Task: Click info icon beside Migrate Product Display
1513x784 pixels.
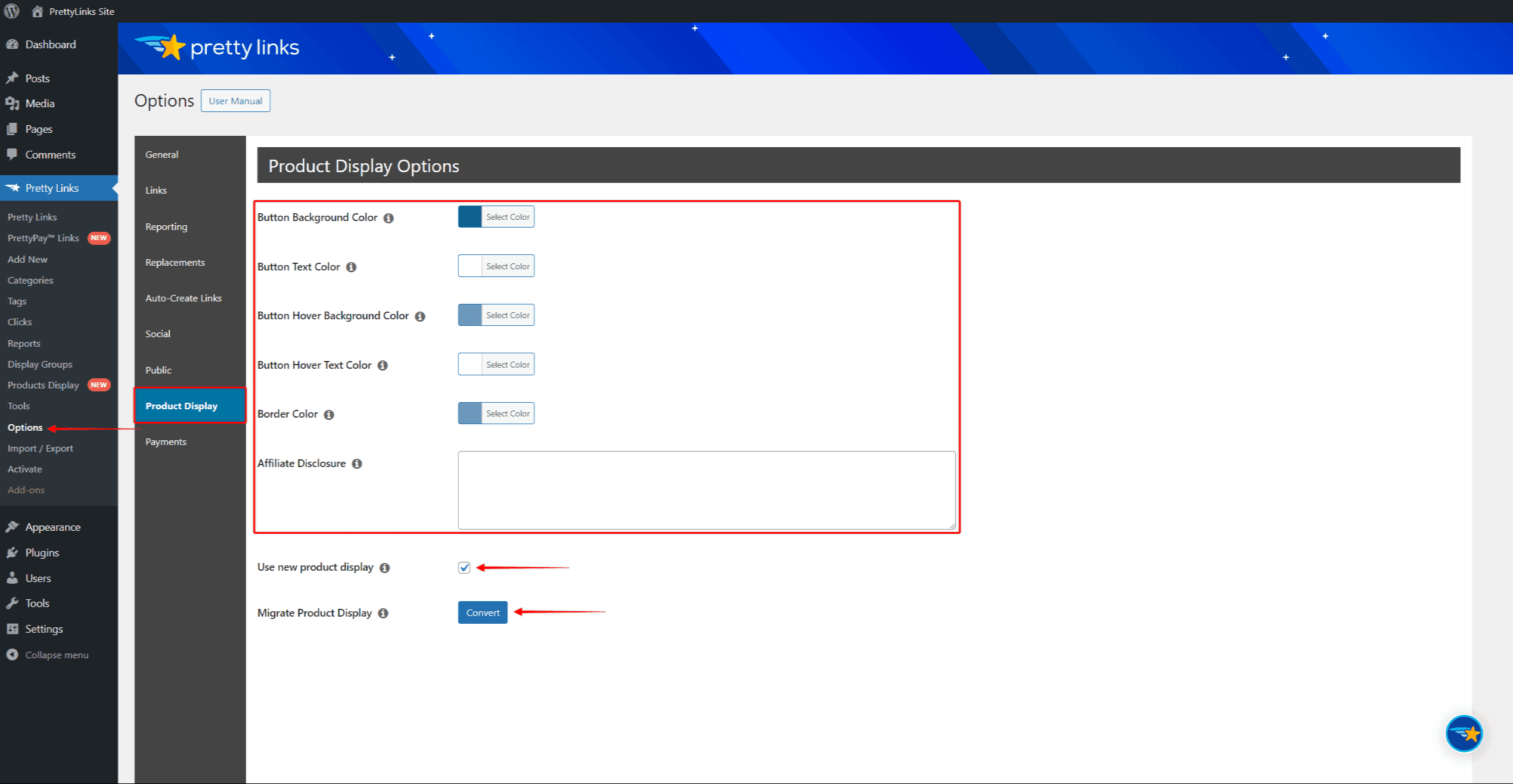Action: tap(383, 613)
